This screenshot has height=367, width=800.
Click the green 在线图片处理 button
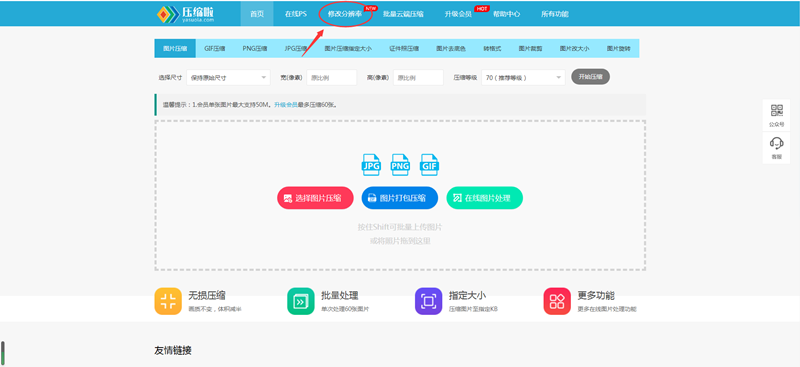(x=485, y=198)
